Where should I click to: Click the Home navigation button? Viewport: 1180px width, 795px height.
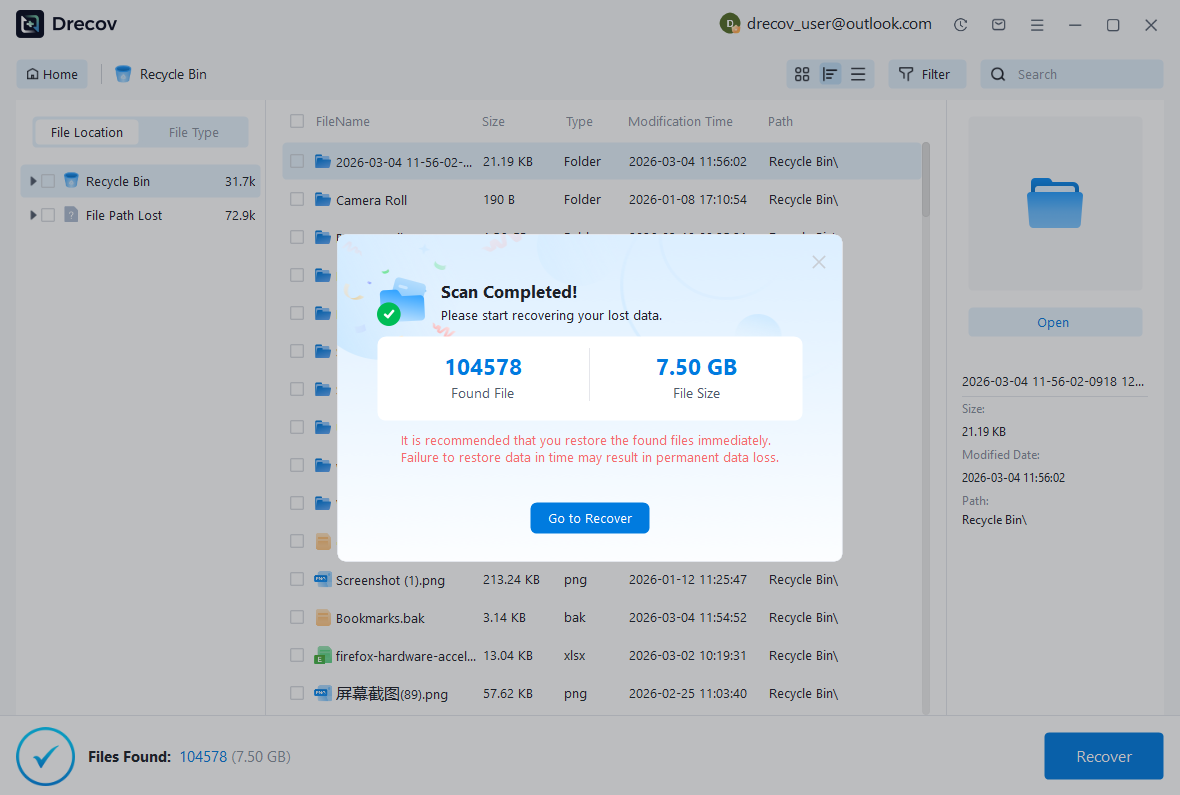(x=51, y=74)
